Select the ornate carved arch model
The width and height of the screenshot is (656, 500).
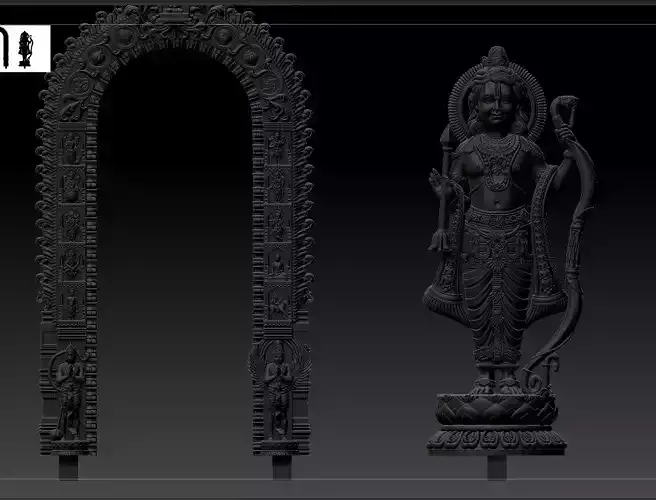(x=175, y=243)
